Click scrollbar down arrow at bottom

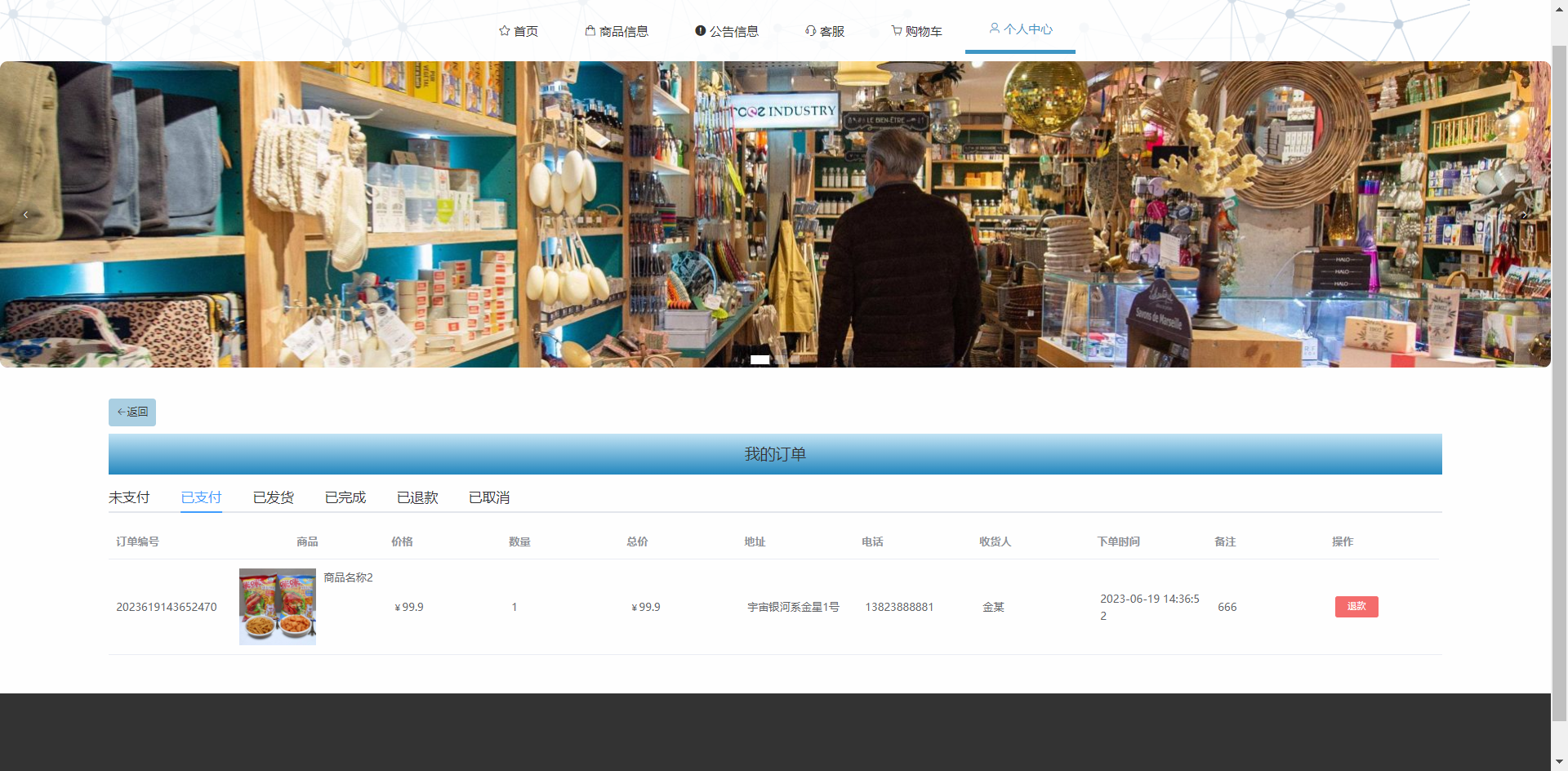coord(1559,763)
